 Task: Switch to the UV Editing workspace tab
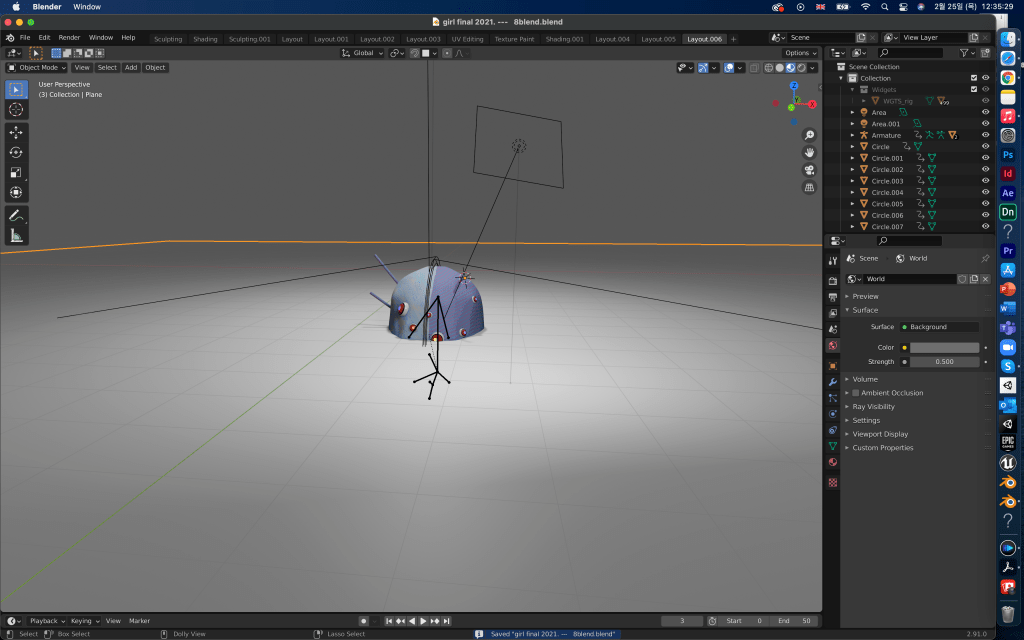click(x=467, y=39)
